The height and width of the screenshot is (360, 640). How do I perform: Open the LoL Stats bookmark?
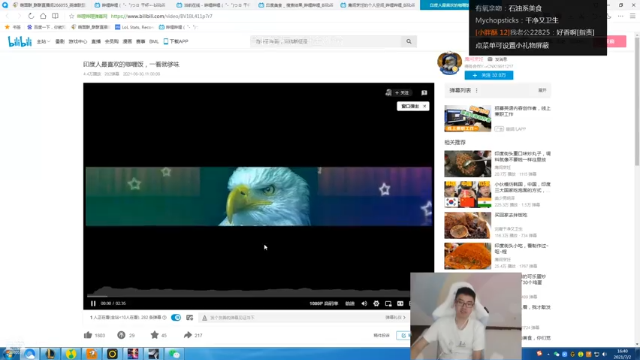tap(134, 27)
